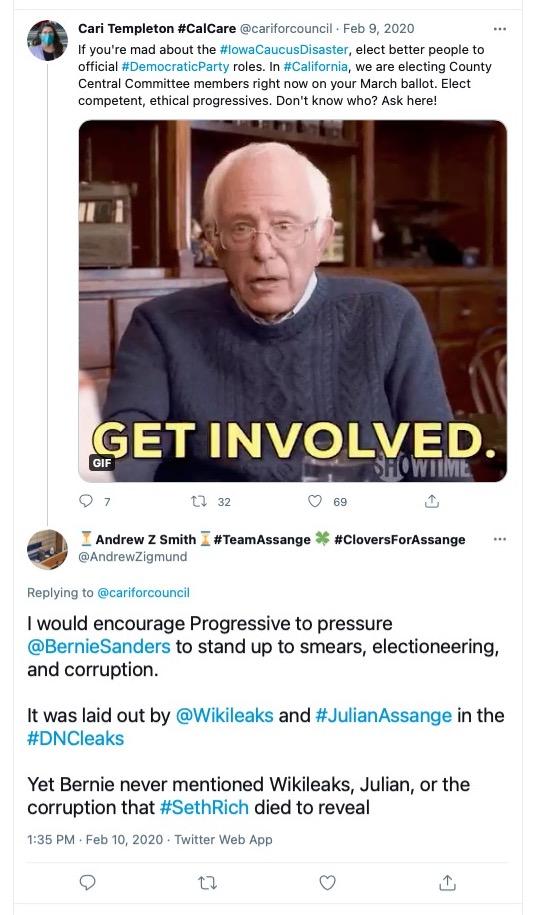This screenshot has height=915, width=536.
Task: Like the tweet with 69 likes
Action: point(315,501)
